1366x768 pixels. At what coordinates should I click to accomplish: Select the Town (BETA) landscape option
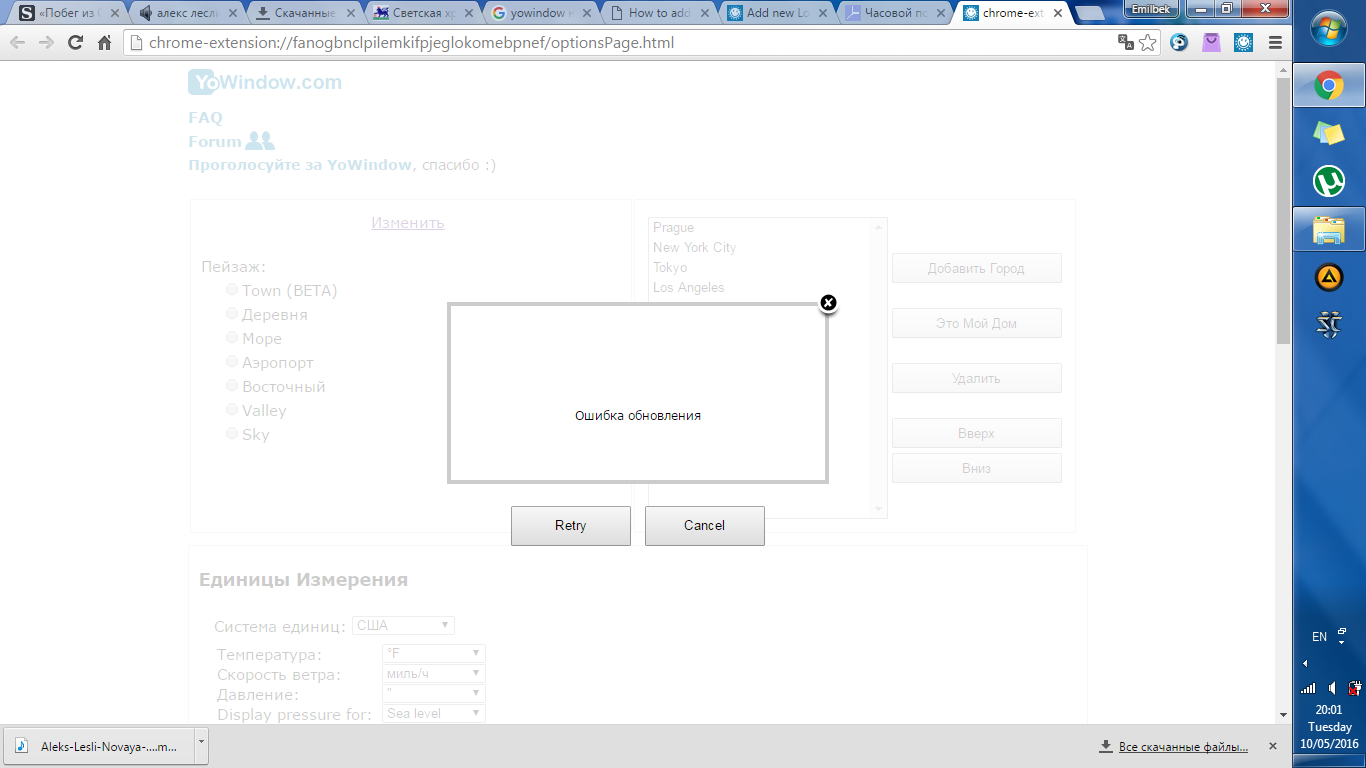(x=232, y=290)
